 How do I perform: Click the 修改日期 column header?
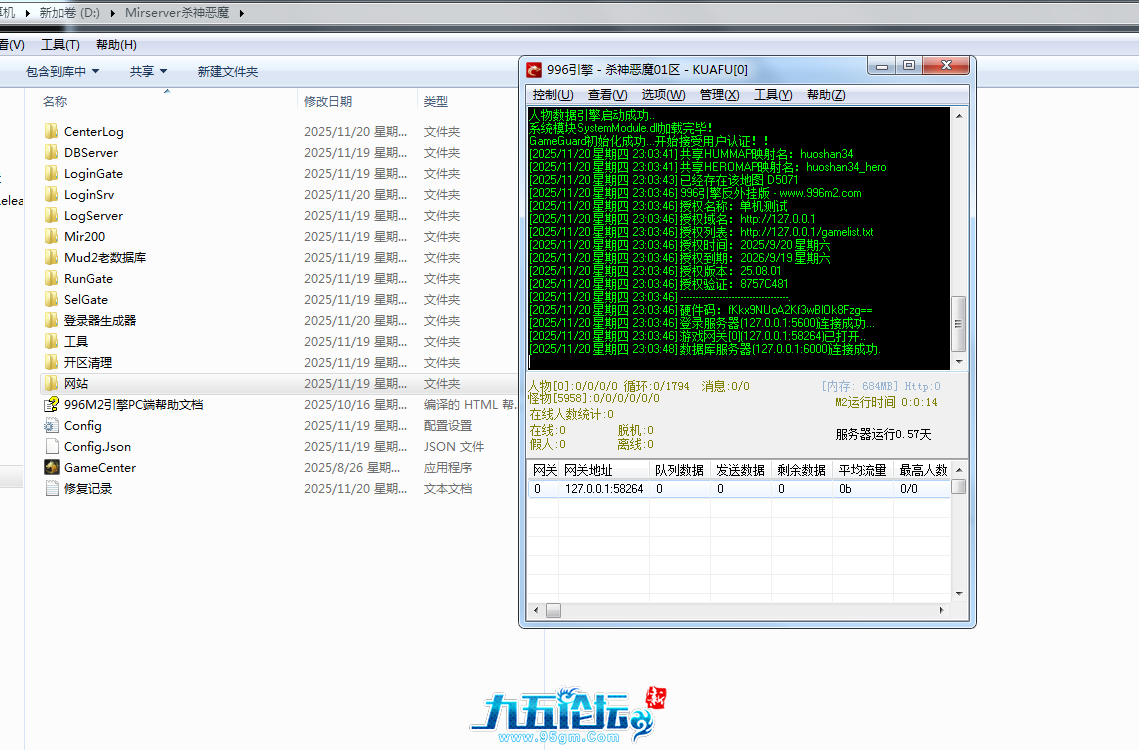click(328, 101)
